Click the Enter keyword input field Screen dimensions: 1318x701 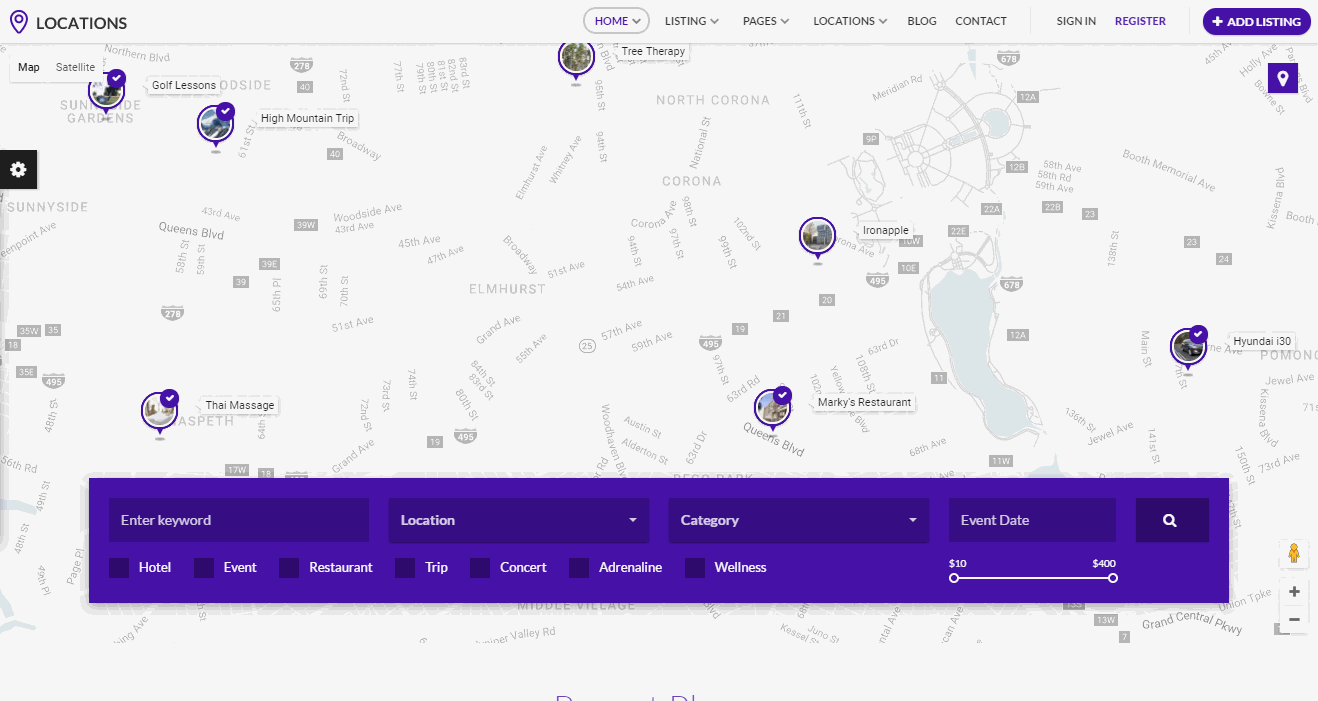[x=238, y=520]
